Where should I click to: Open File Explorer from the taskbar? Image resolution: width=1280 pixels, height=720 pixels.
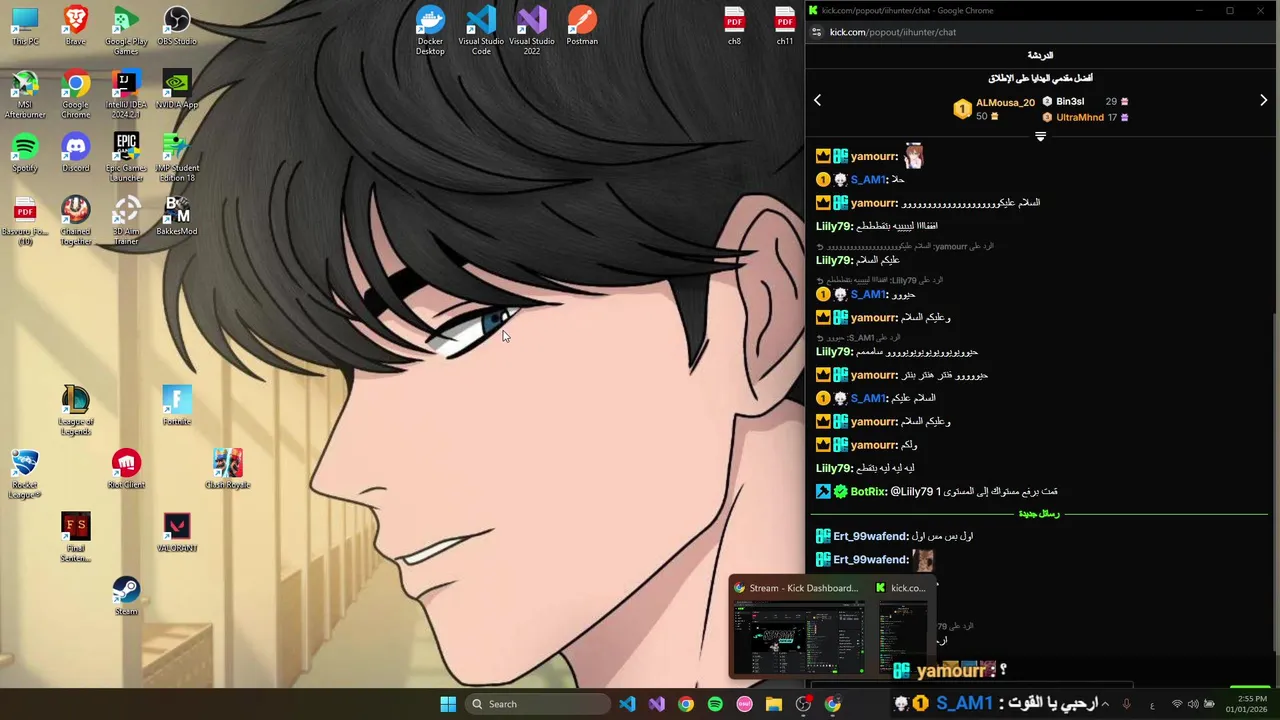tap(774, 704)
